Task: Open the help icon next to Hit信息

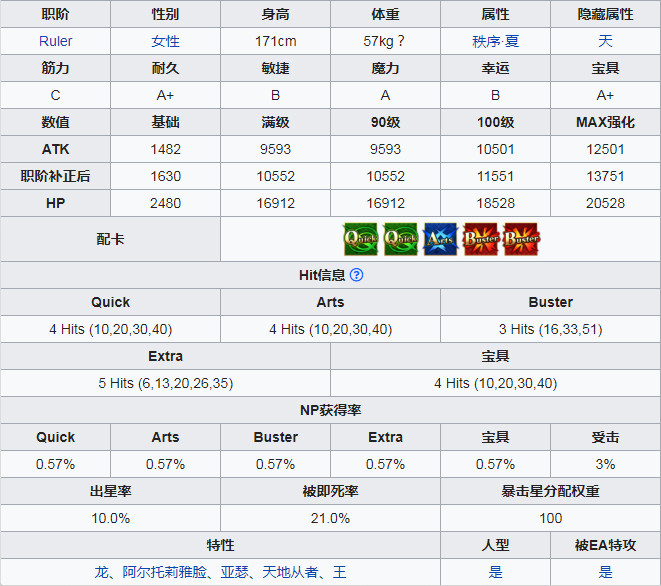Action: point(357,275)
